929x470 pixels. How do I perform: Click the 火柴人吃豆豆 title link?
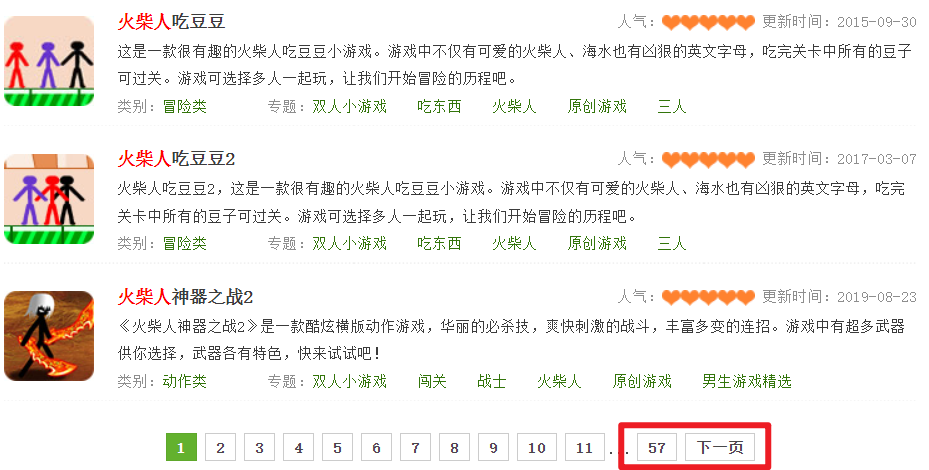tap(171, 22)
